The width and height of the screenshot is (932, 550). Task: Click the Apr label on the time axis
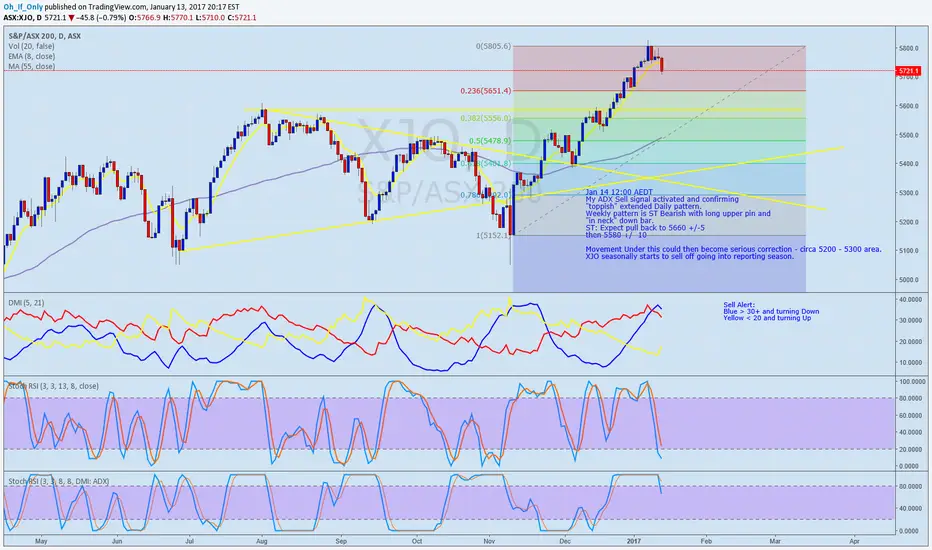point(855,542)
